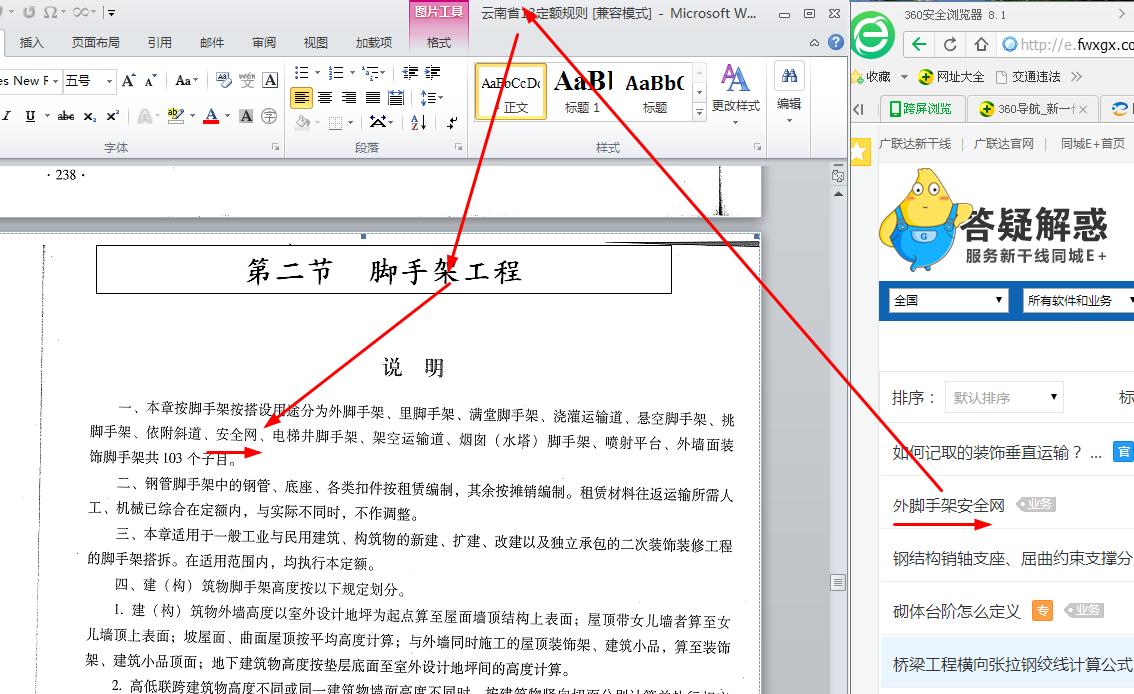This screenshot has width=1134, height=694.
Task: Click the Sort A-Z icon
Action: [x=418, y=122]
